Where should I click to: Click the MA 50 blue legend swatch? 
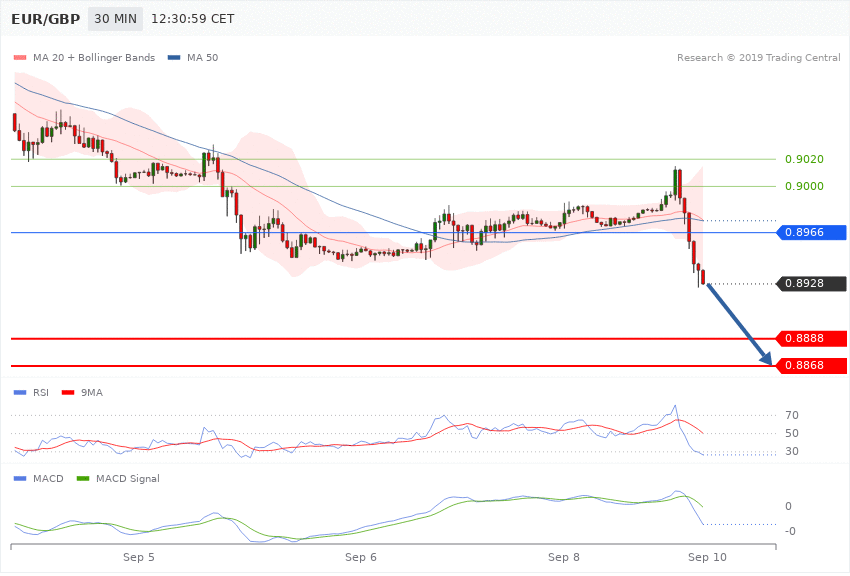tap(174, 57)
